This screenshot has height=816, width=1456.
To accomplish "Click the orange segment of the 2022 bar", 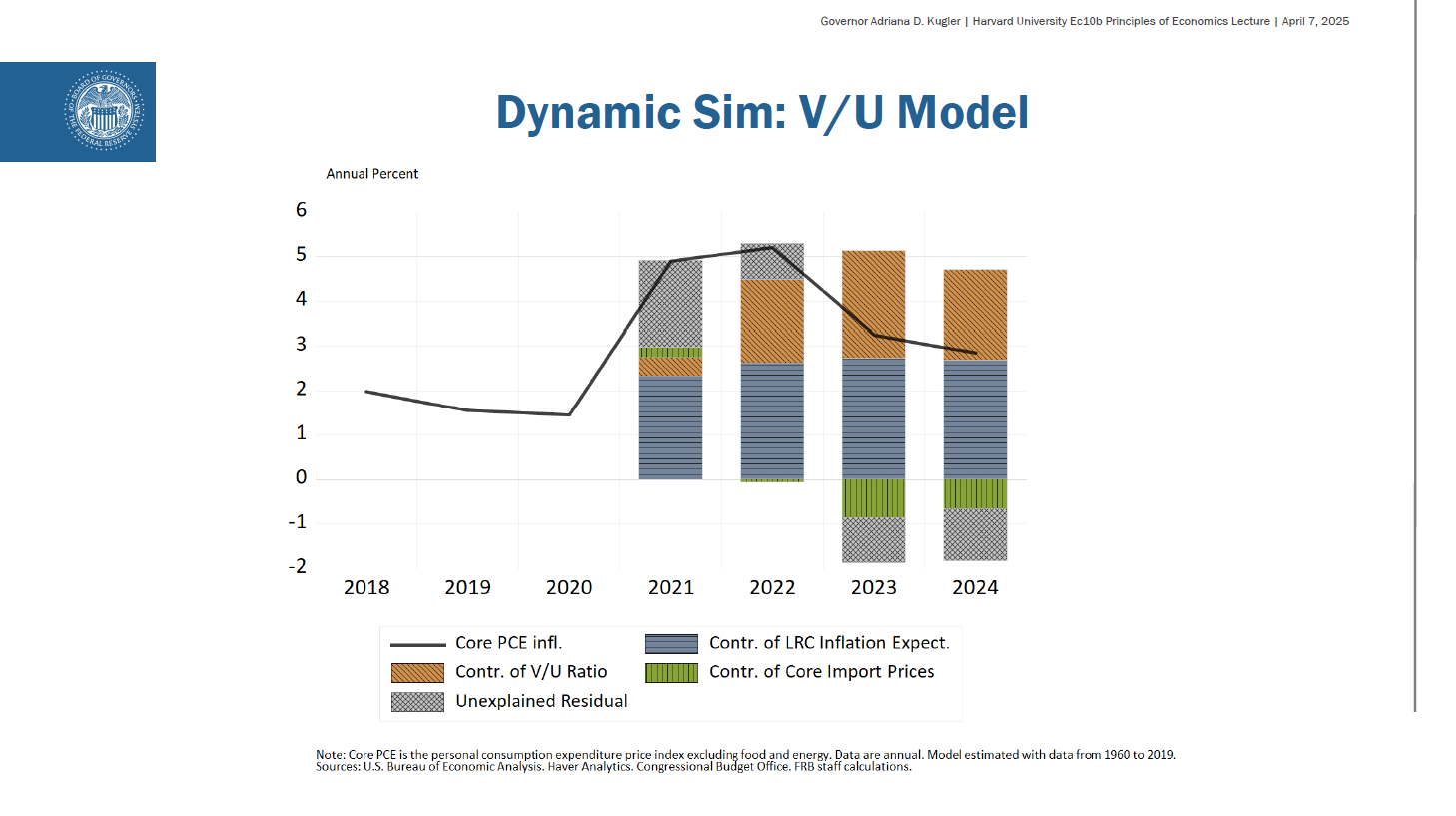I will pyautogui.click(x=772, y=321).
